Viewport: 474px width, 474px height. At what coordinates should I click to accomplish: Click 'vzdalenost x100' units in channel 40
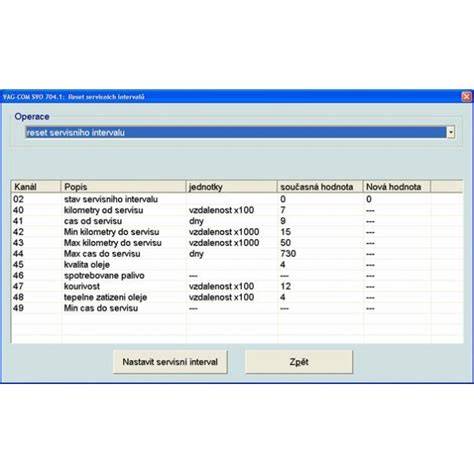tap(221, 210)
